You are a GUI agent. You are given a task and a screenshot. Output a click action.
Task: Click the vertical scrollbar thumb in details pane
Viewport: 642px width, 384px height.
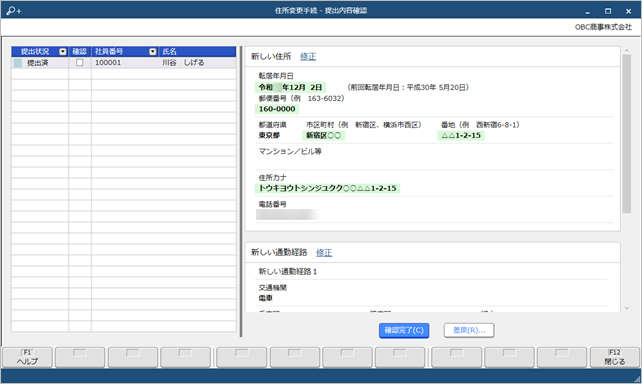click(626, 134)
